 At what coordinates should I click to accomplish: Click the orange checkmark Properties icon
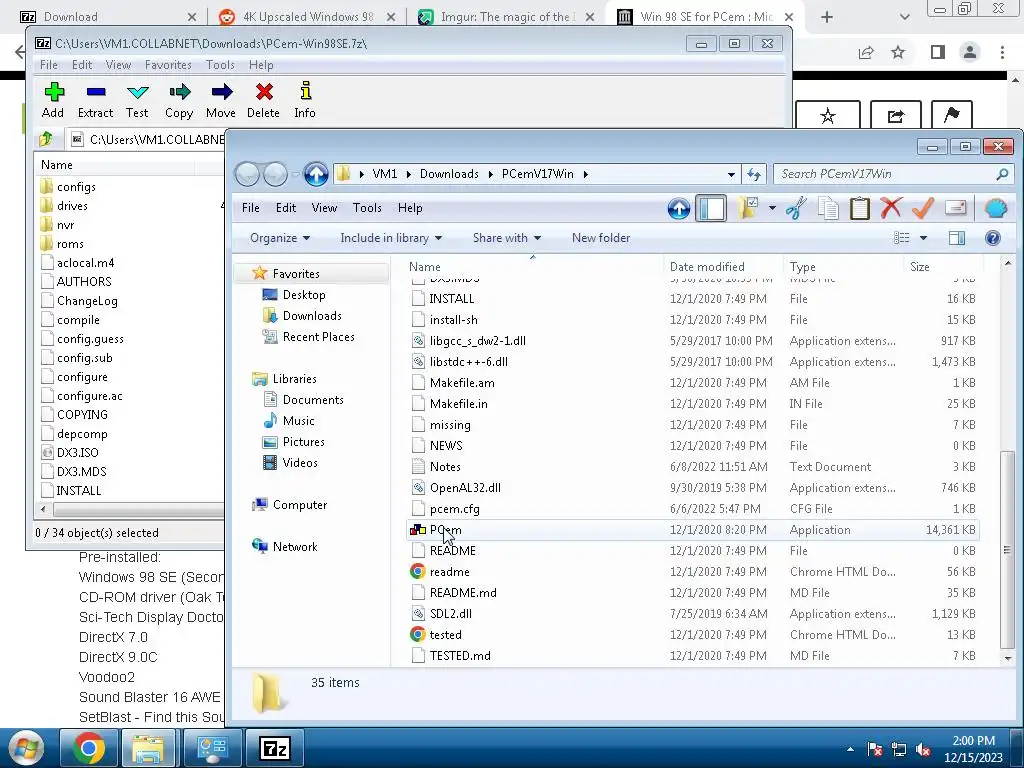point(923,208)
